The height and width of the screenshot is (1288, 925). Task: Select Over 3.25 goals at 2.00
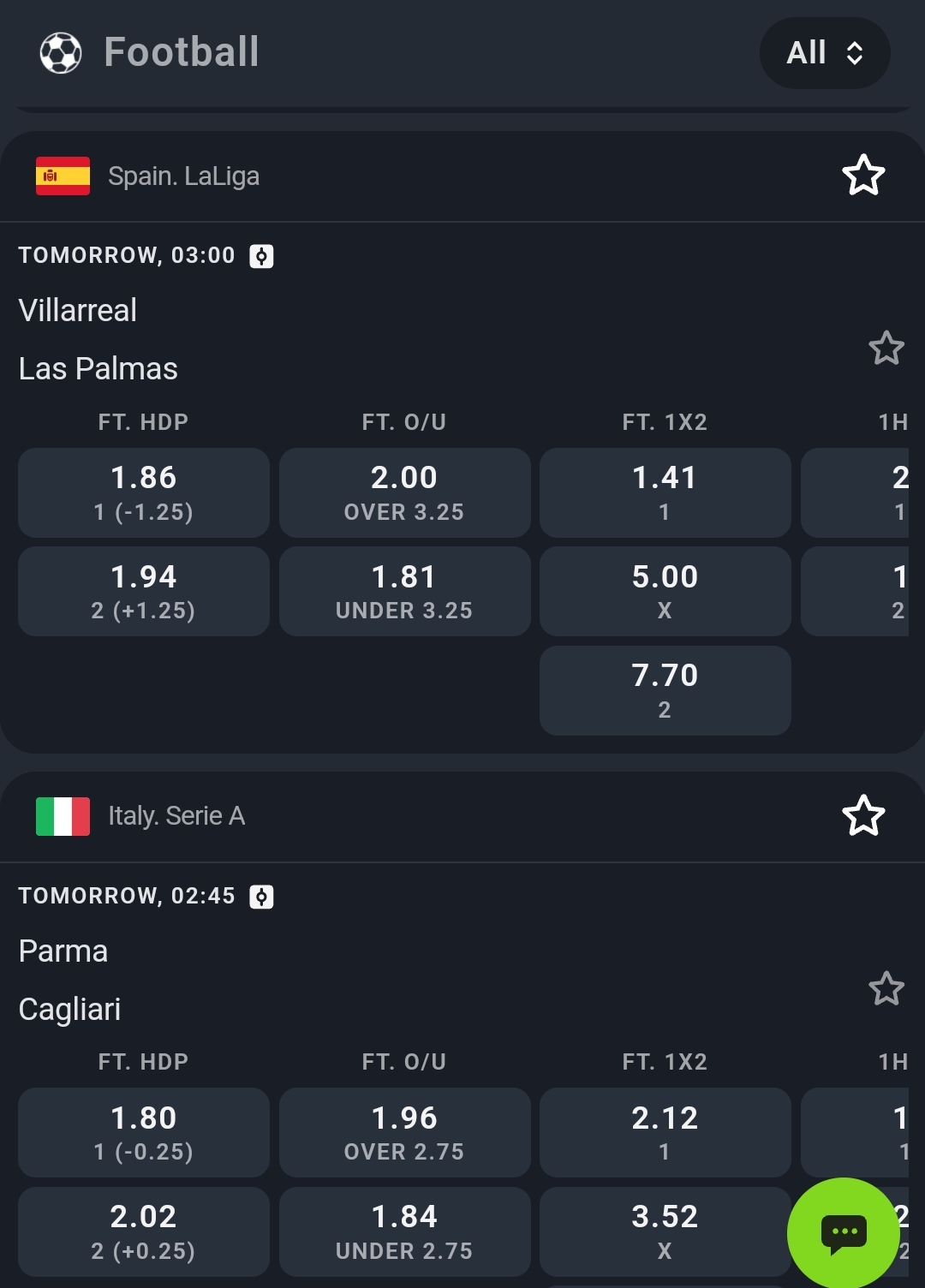[404, 492]
